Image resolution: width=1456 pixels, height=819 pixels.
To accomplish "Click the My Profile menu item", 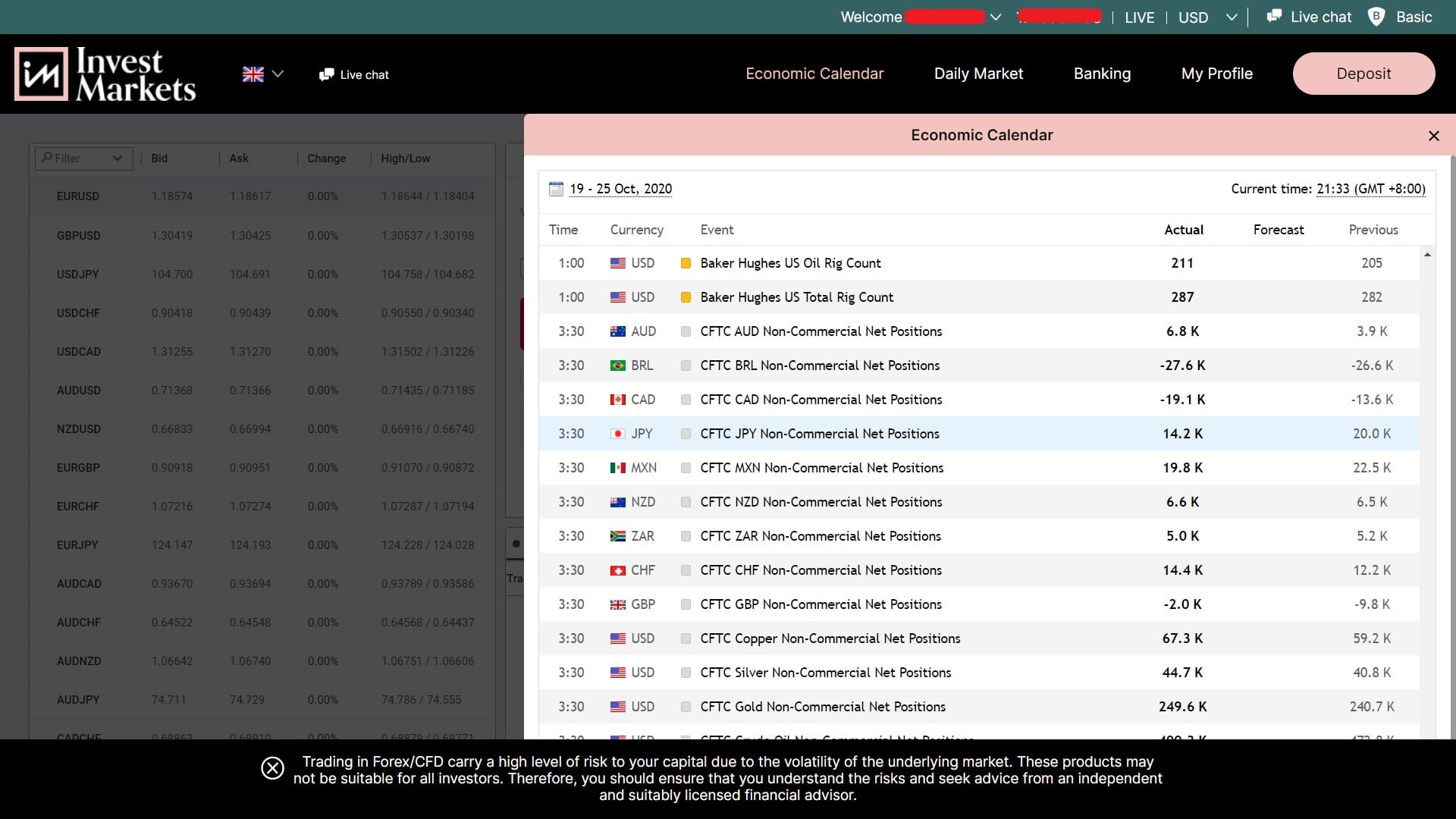I will (x=1216, y=73).
